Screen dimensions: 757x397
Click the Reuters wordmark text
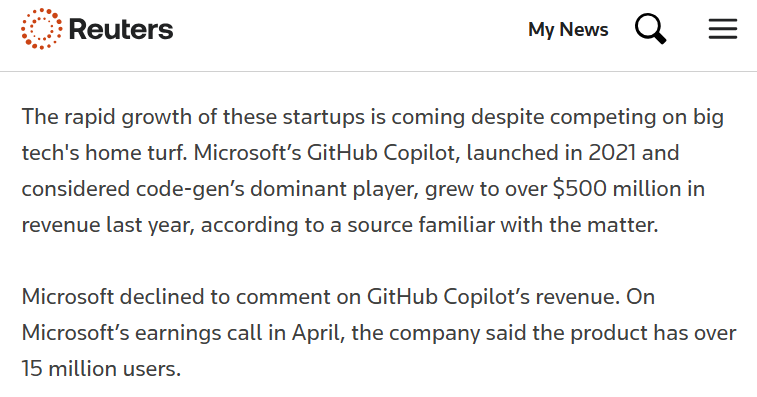pos(121,29)
